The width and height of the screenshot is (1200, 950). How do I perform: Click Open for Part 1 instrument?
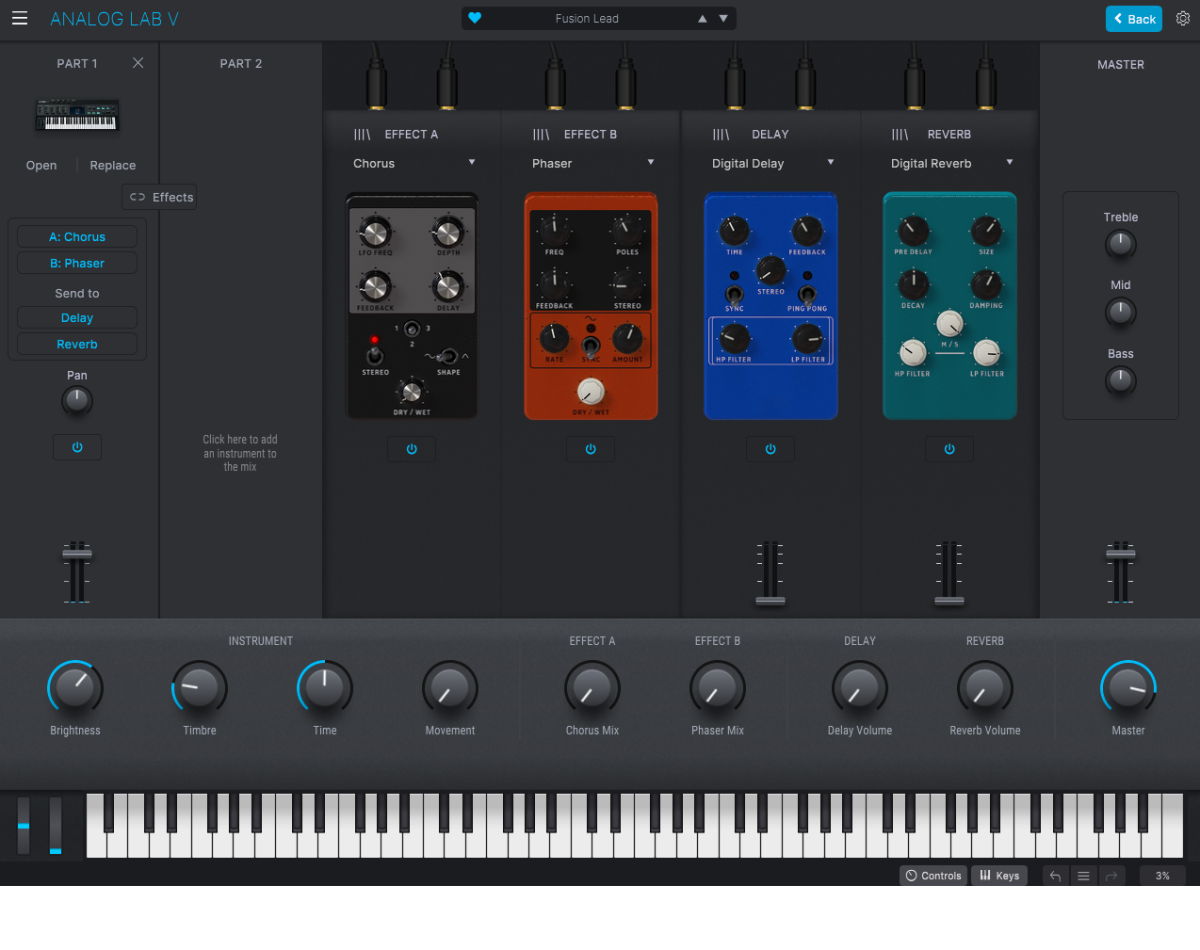pos(41,166)
